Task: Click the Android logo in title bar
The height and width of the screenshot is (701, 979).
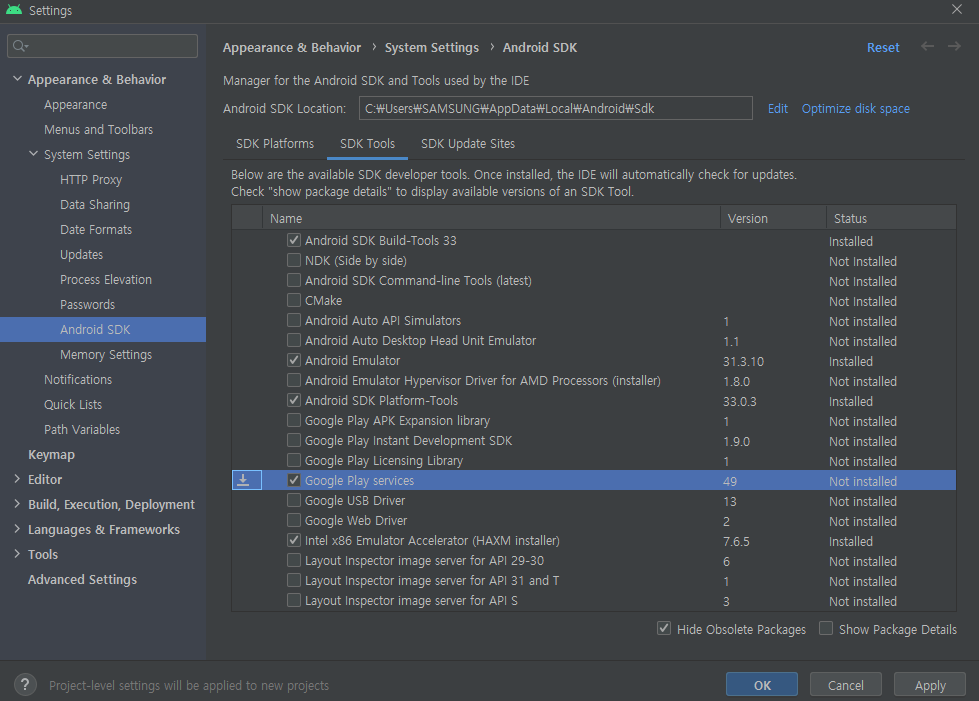Action: [x=14, y=10]
